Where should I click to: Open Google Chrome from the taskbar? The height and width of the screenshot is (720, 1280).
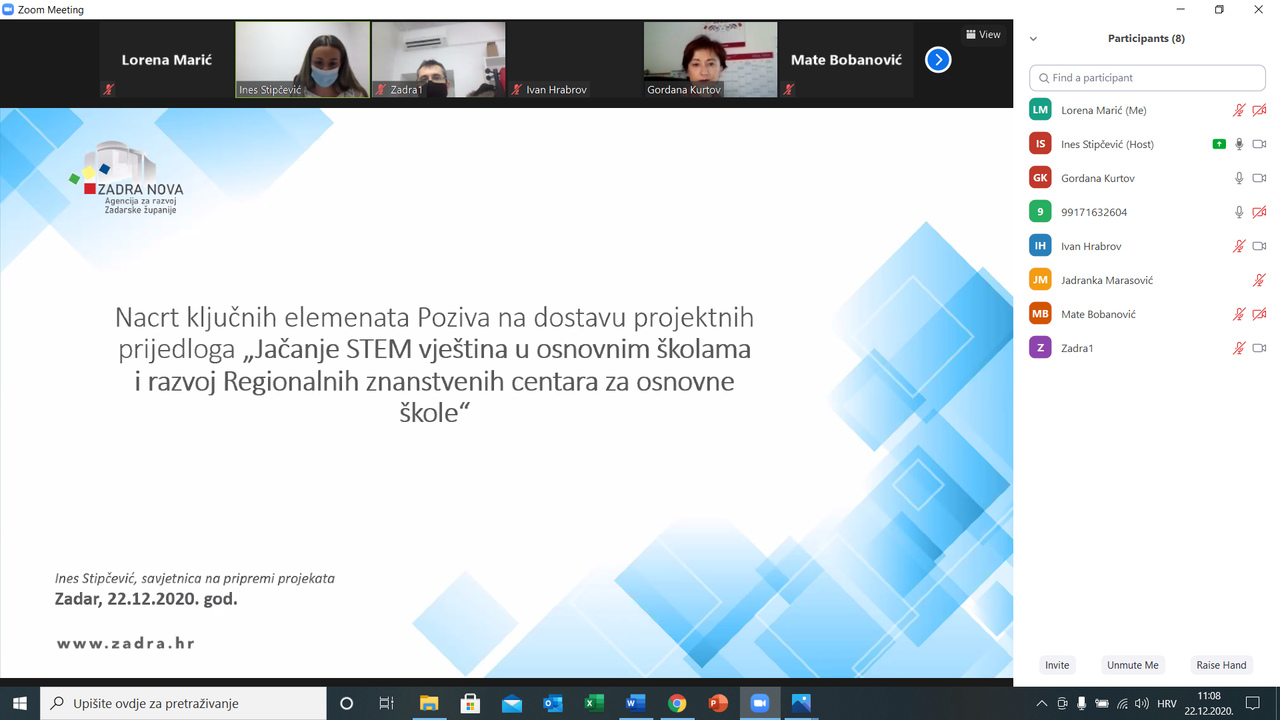pos(676,703)
